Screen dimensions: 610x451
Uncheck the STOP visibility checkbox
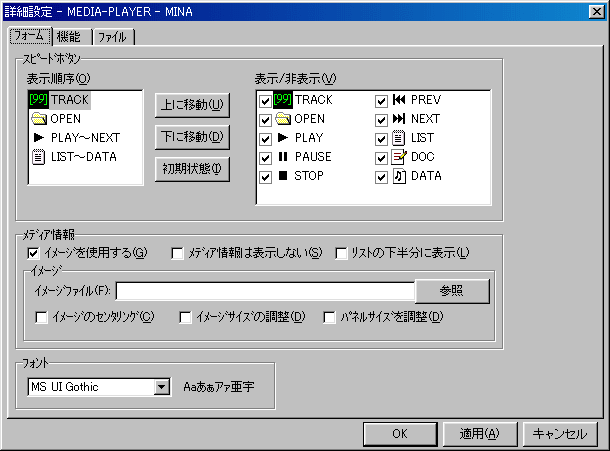[x=265, y=177]
